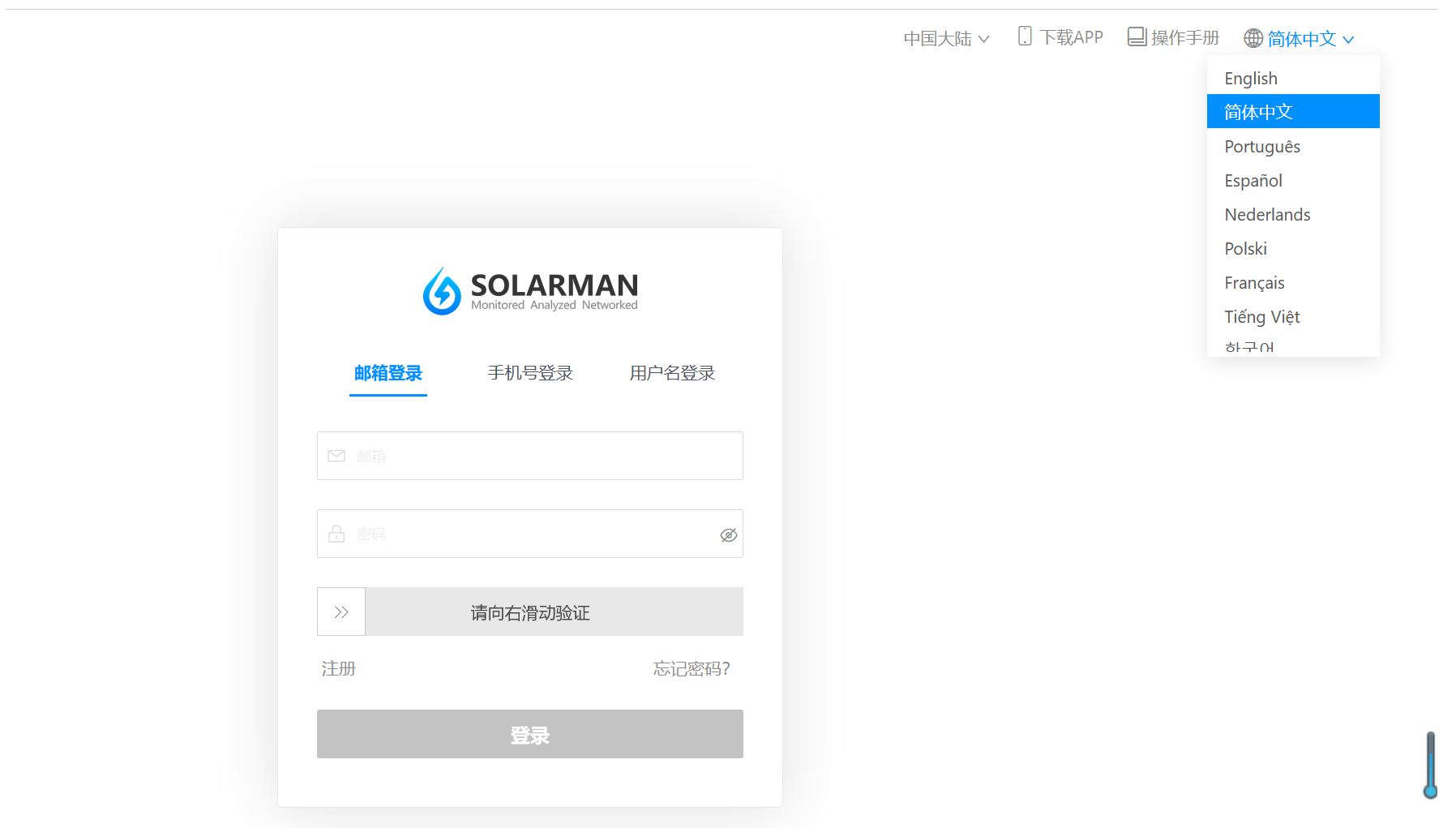Choose Polski from the language list
Viewport: 1456px width, 828px height.
click(x=1293, y=248)
